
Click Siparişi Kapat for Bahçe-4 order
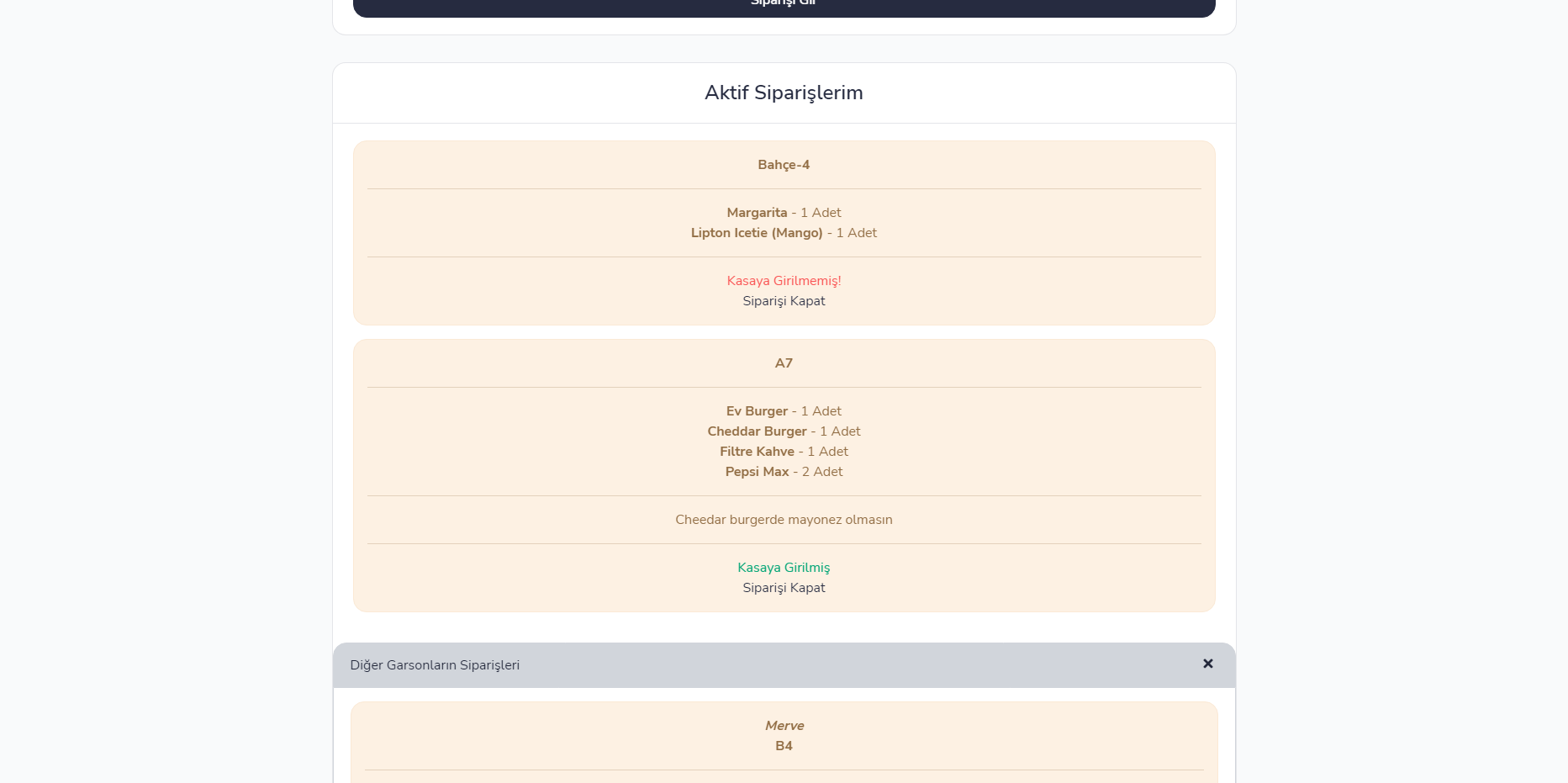click(784, 301)
